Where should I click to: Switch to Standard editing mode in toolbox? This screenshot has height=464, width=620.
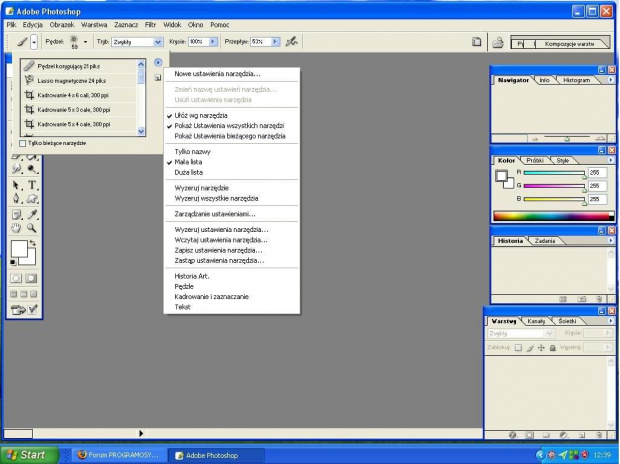click(16, 278)
